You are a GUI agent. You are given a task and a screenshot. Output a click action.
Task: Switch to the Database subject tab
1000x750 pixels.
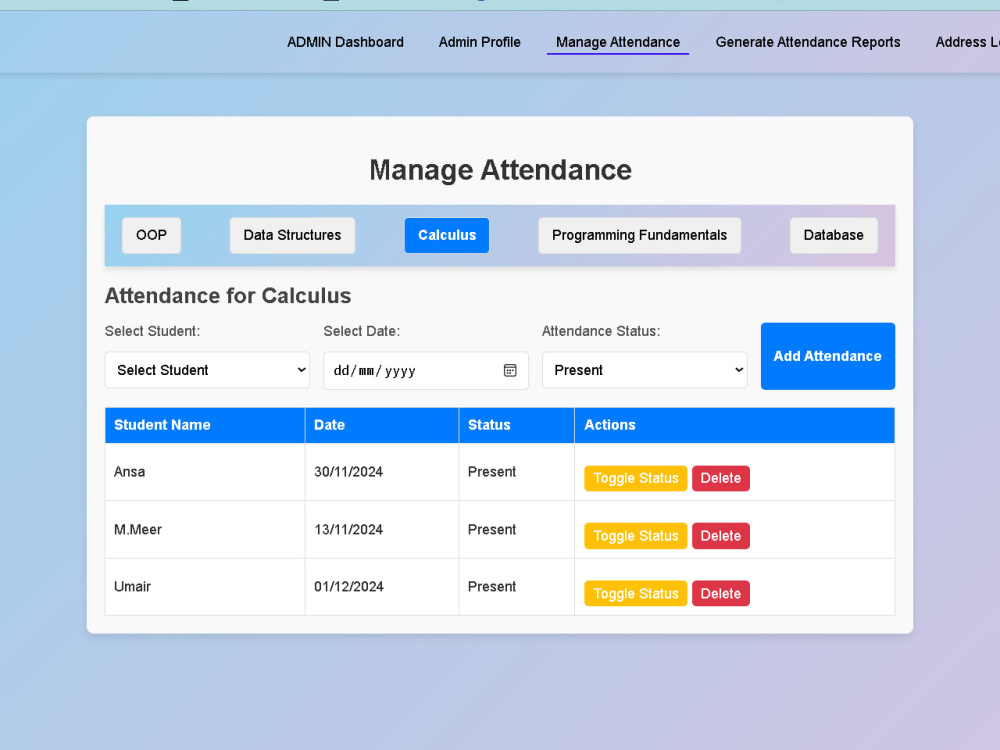pos(833,235)
